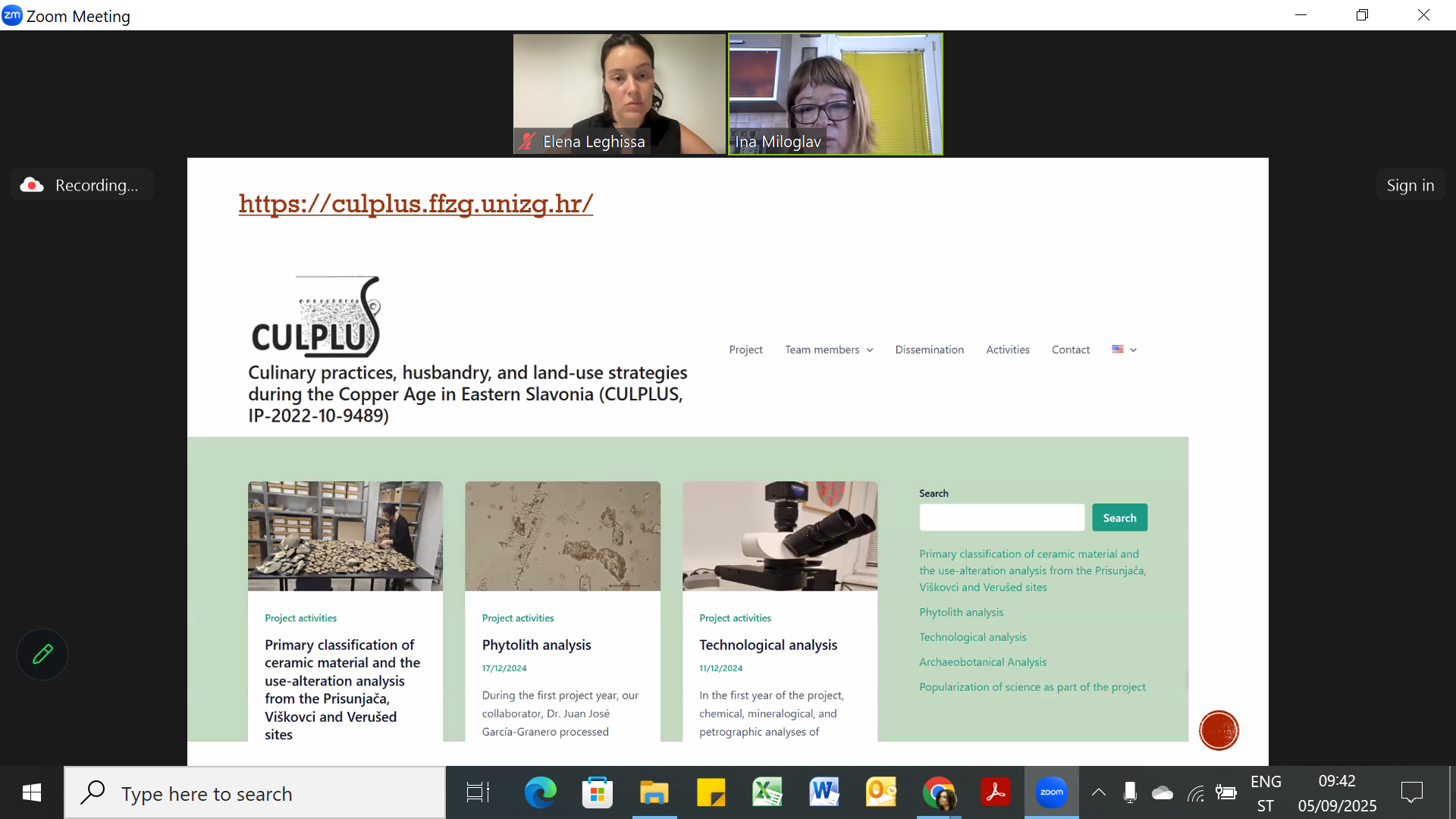Open the Activities menu item
This screenshot has width=1456, height=819.
(1007, 350)
